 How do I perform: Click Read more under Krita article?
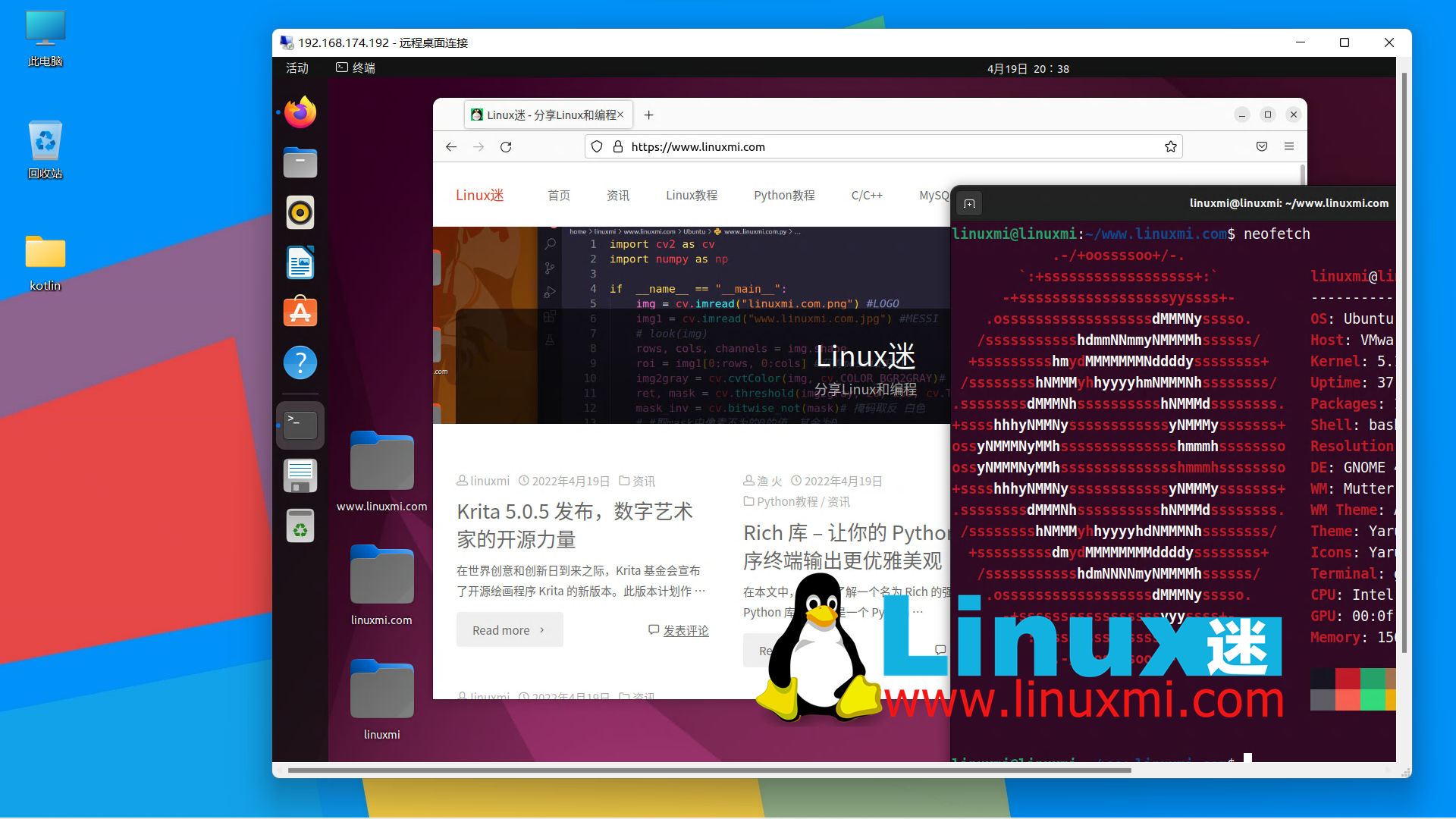pos(510,630)
